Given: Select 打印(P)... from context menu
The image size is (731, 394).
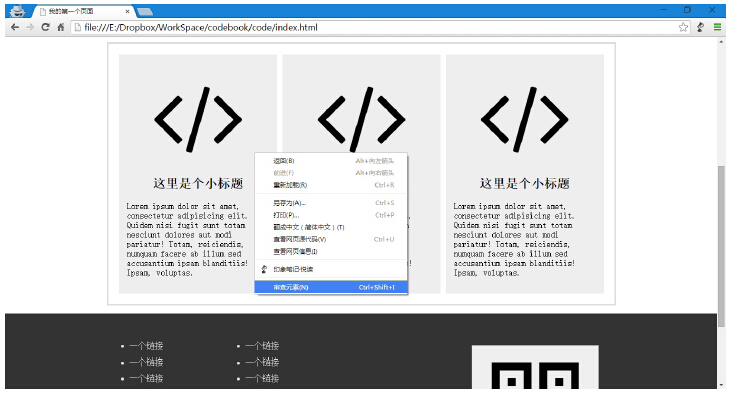Looking at the screenshot, I should [x=331, y=215].
